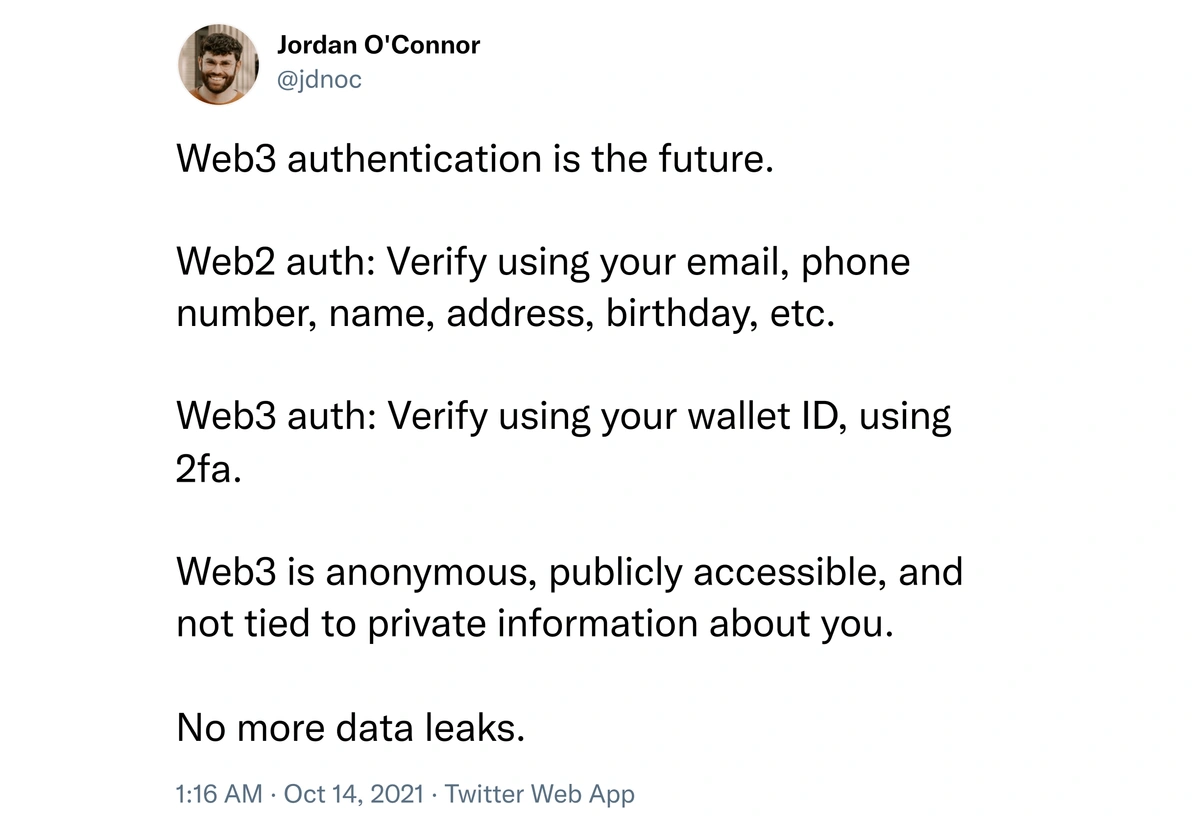Click the line "Web3 authentication is the future."

(x=475, y=159)
